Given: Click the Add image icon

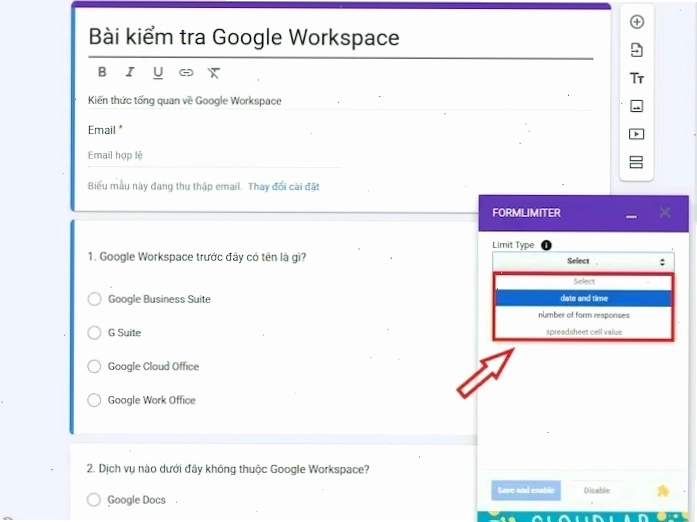Looking at the screenshot, I should (637, 106).
